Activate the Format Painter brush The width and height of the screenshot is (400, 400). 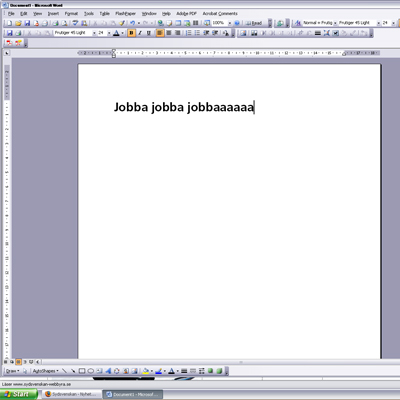coord(122,23)
